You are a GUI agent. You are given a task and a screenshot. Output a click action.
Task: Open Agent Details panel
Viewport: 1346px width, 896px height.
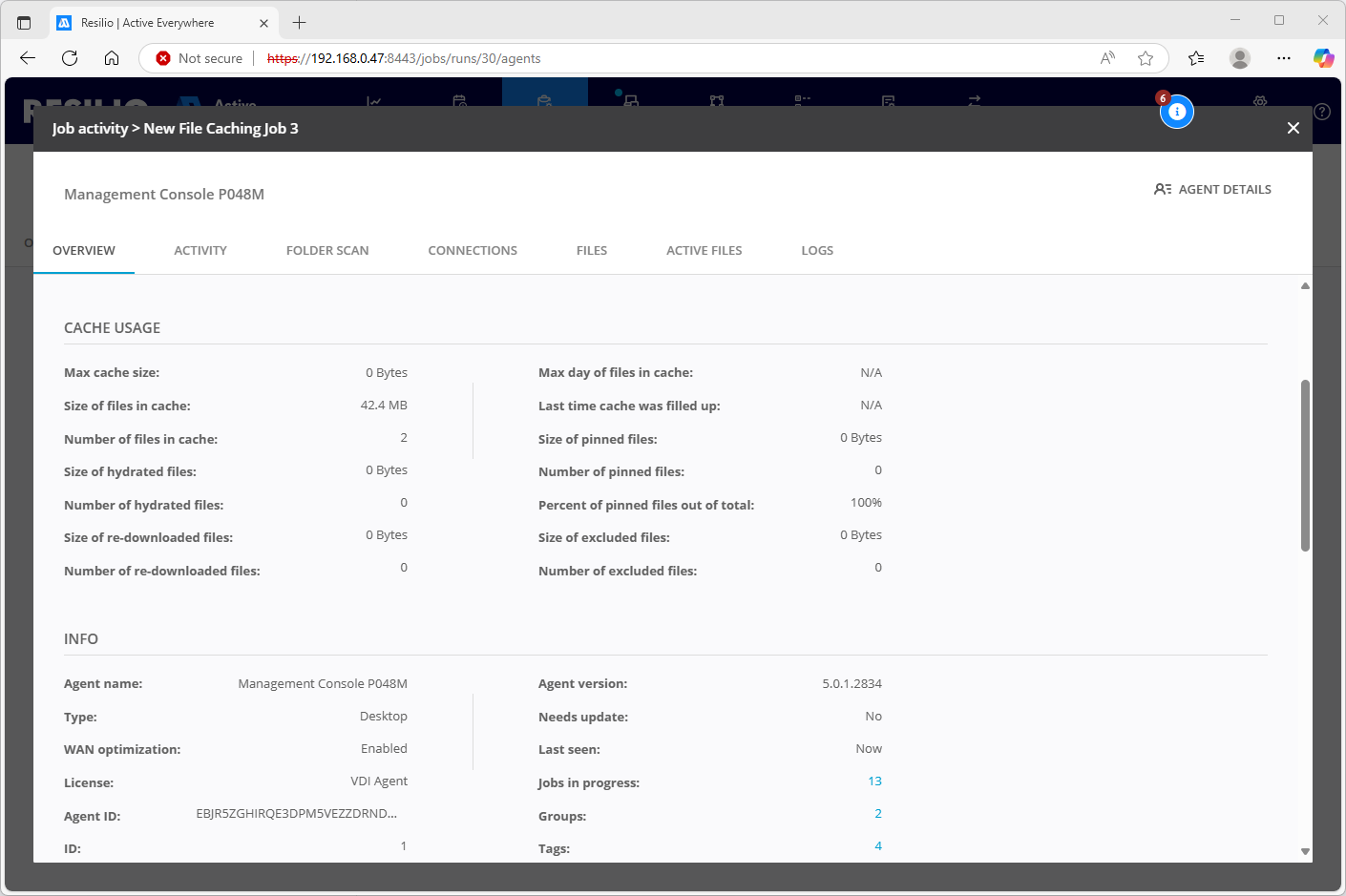click(1212, 189)
